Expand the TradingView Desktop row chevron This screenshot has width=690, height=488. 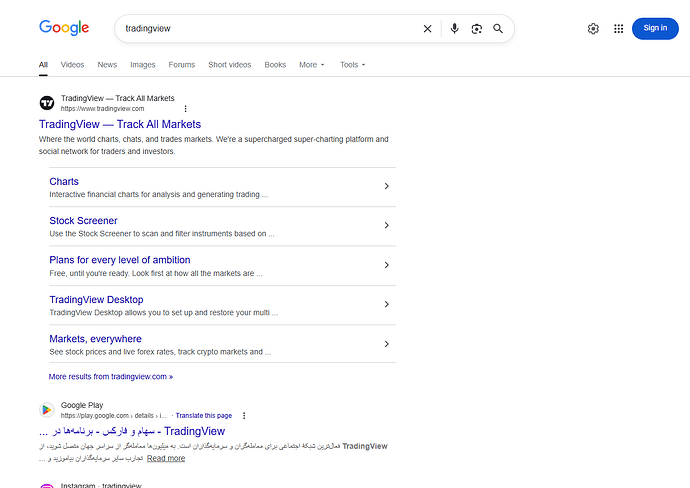click(x=386, y=304)
